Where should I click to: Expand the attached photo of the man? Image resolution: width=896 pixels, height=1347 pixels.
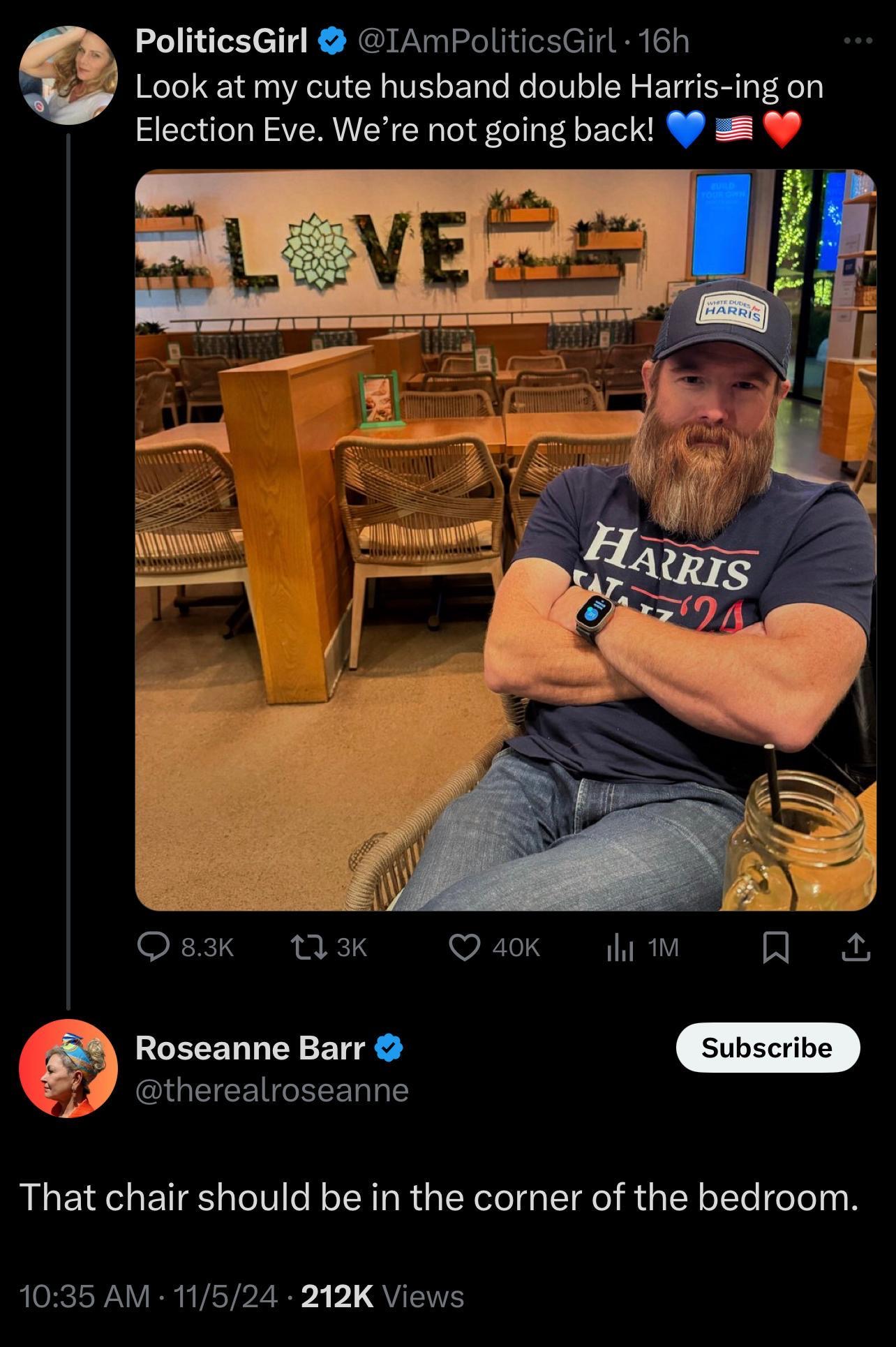[505, 539]
